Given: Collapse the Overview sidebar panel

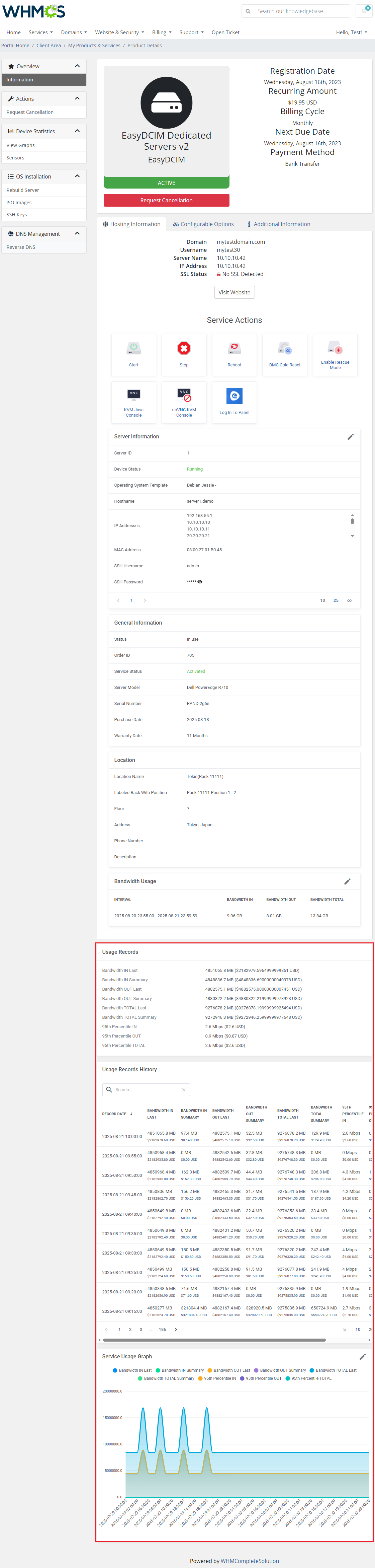Looking at the screenshot, I should click(x=77, y=66).
